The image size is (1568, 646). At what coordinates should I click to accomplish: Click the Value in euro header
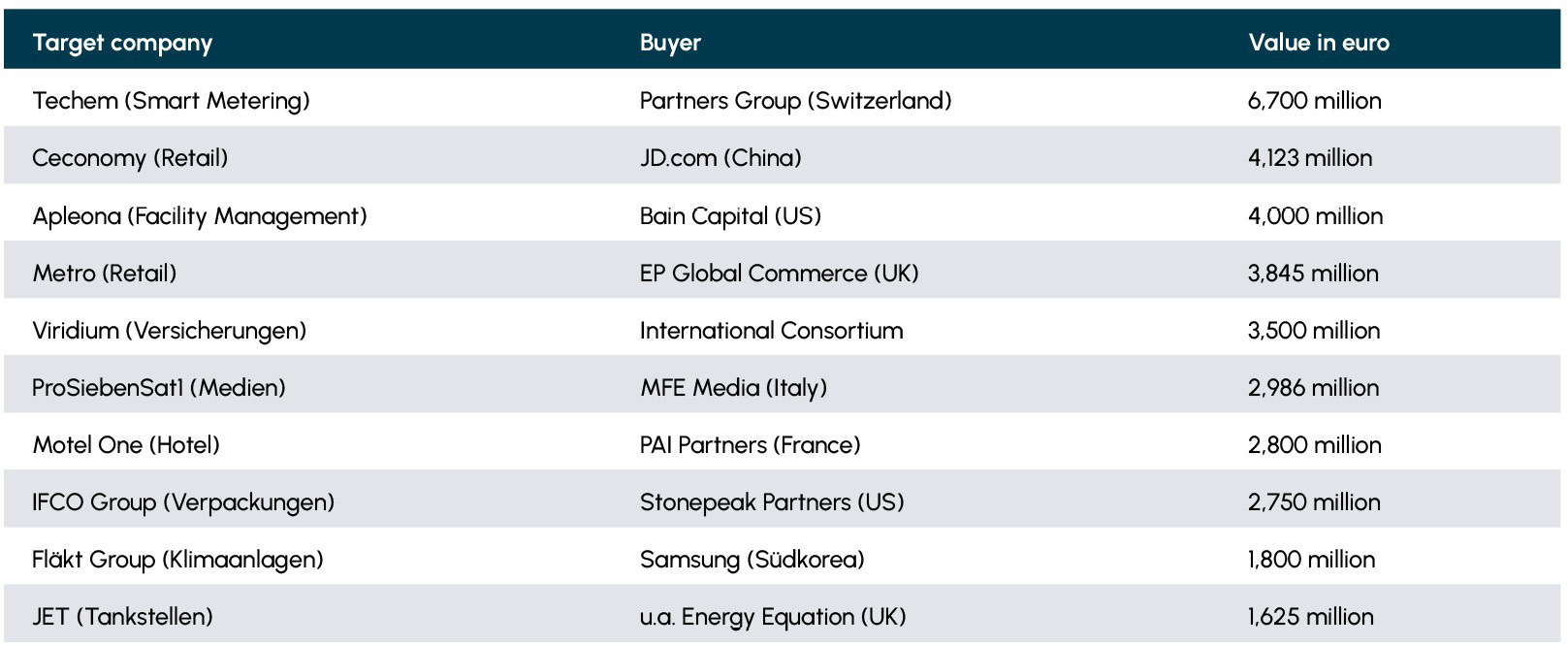[1318, 43]
